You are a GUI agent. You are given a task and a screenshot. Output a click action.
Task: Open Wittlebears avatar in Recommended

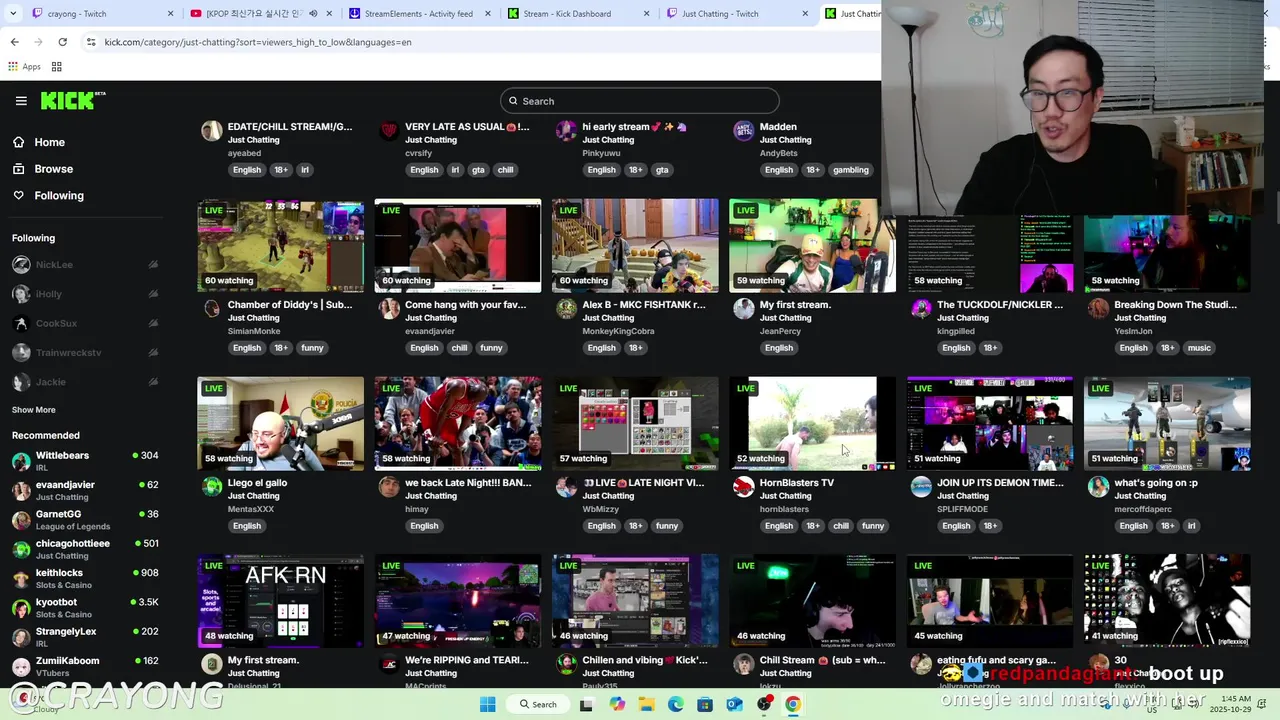(21, 461)
